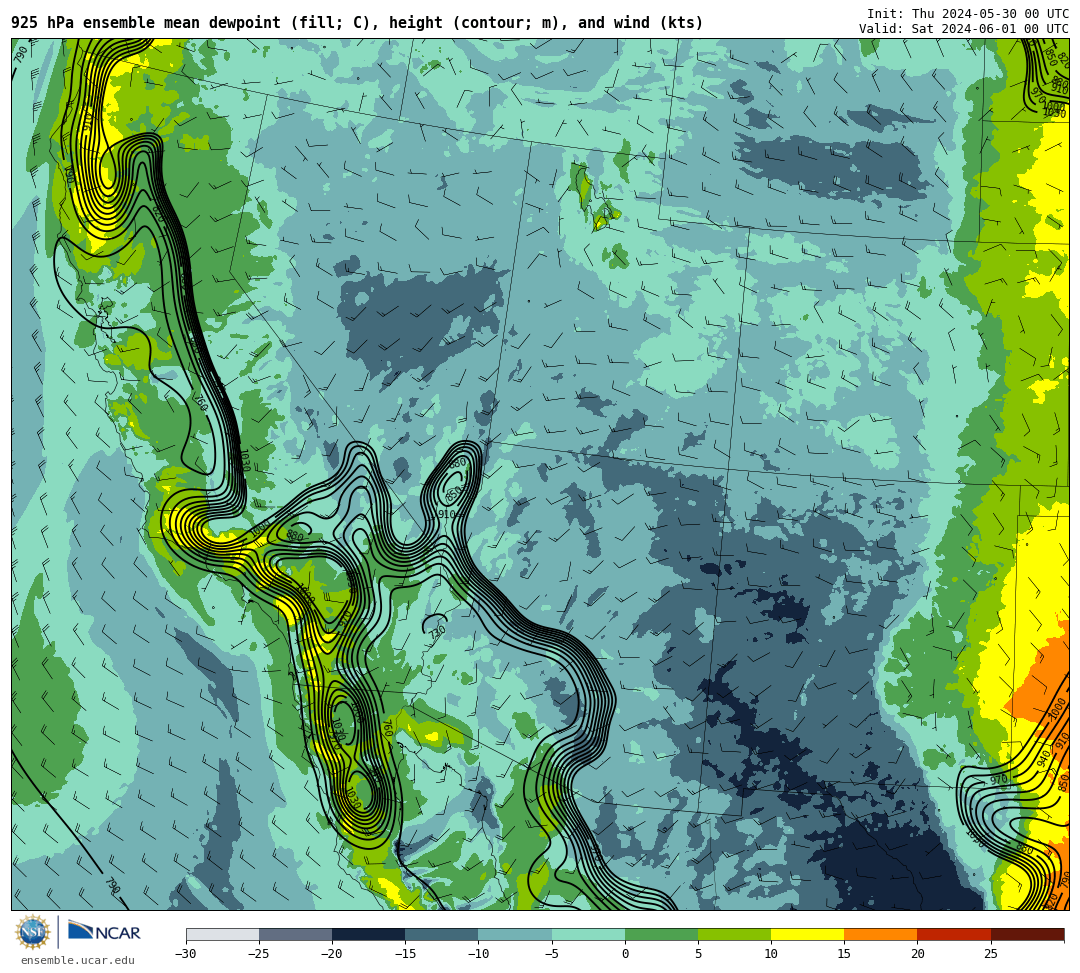The image size is (1080, 973).
Task: Select the Valid time Sat 2024-06-01 00 UTC
Action: coord(964,28)
